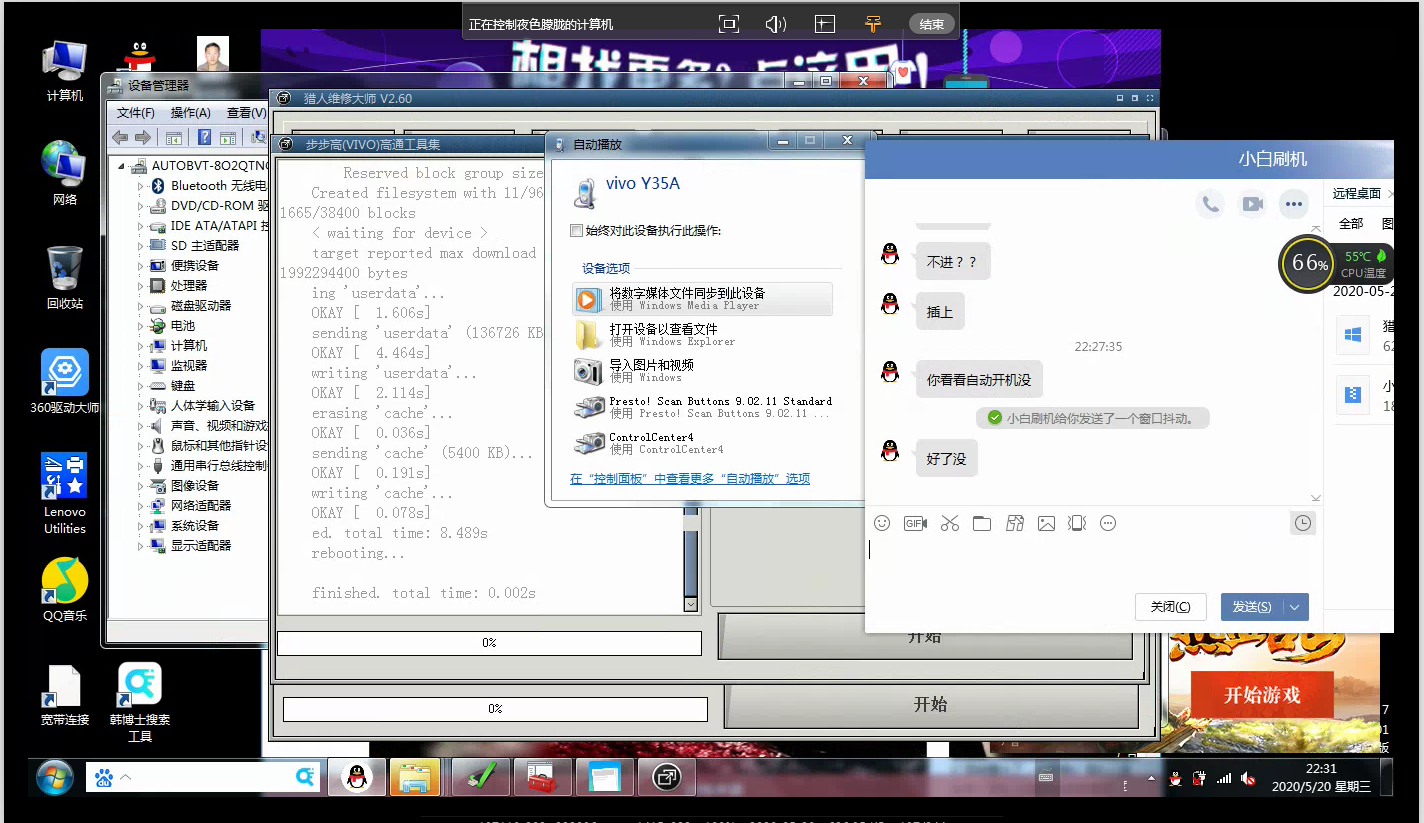
Task: Show hidden tray icons arrow
Action: point(1151,778)
